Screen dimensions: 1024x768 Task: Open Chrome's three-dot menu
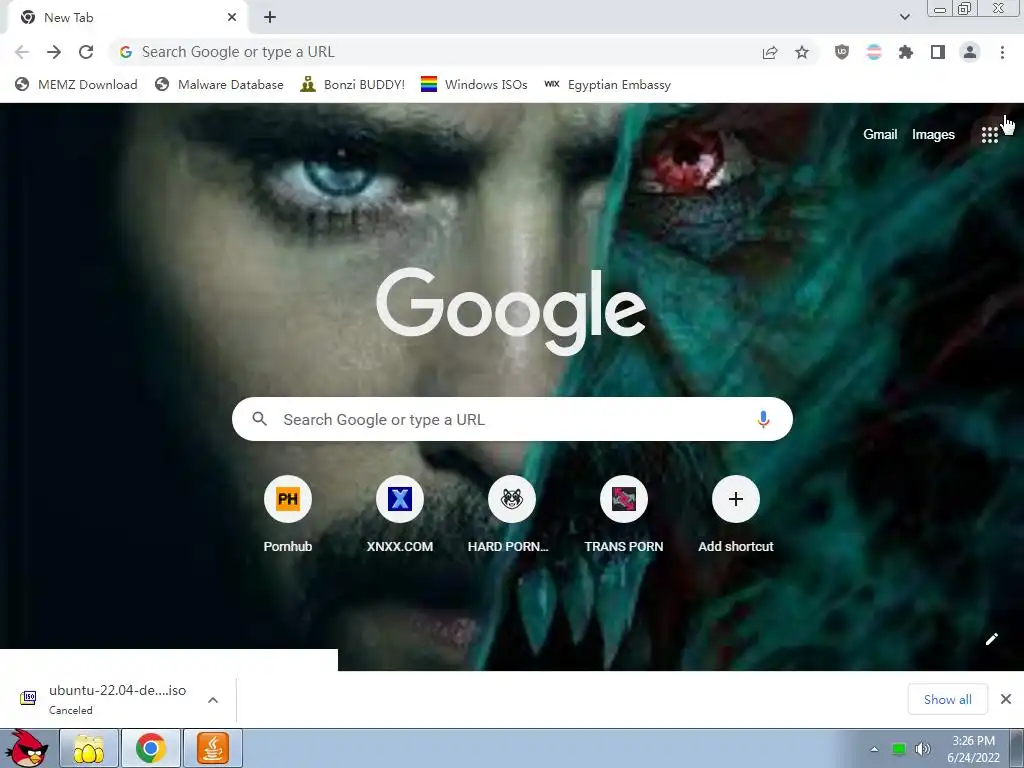click(1002, 52)
